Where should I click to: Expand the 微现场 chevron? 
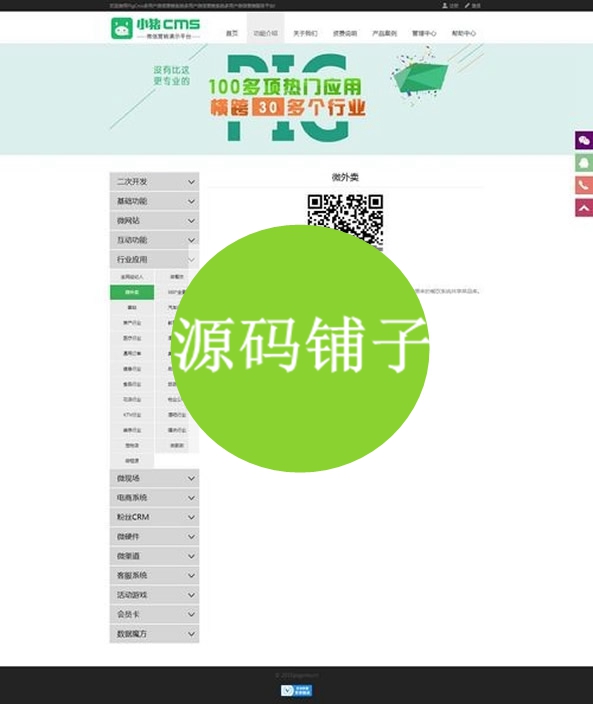(191, 479)
